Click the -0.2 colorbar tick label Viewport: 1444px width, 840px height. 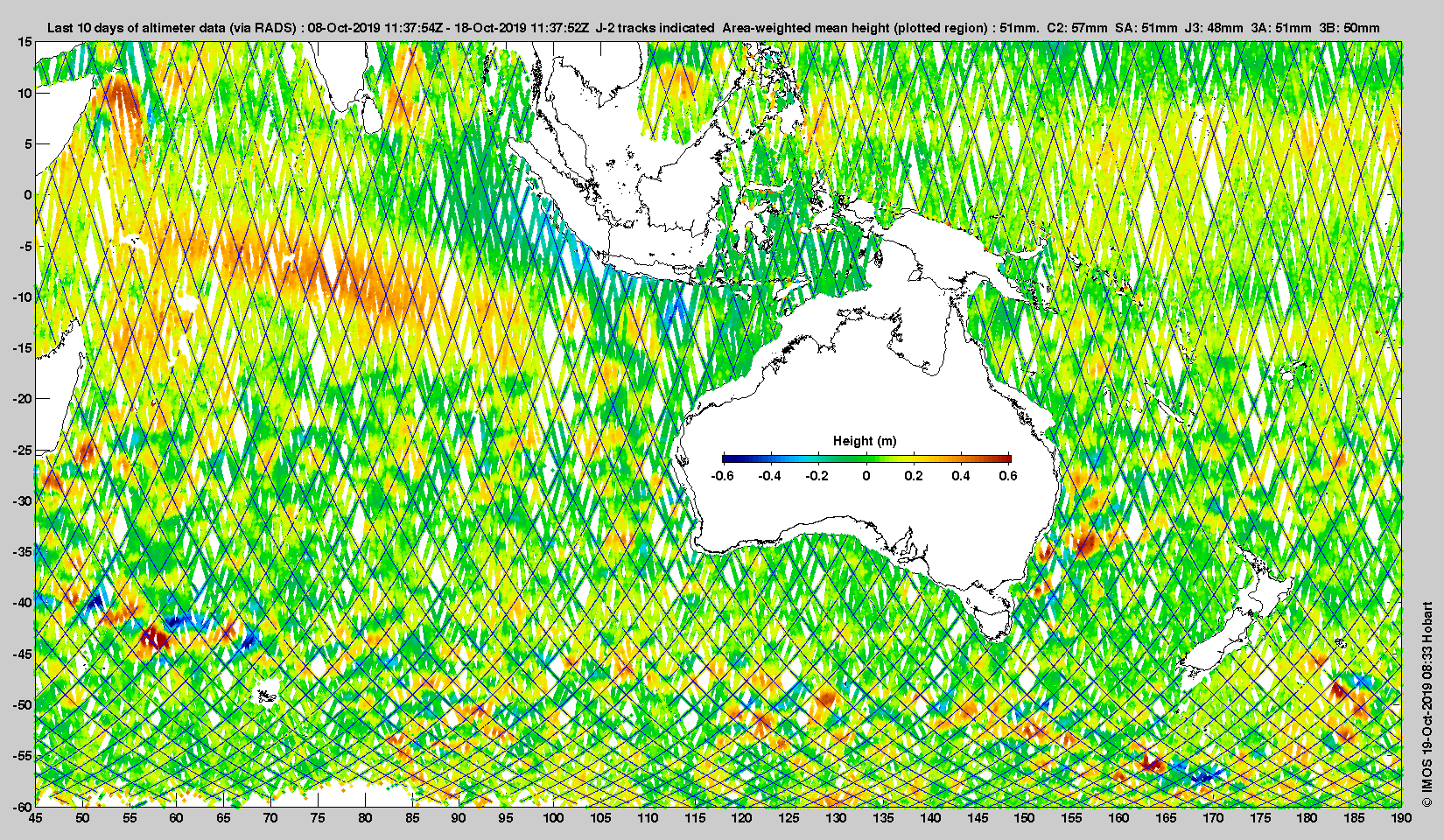tap(817, 476)
